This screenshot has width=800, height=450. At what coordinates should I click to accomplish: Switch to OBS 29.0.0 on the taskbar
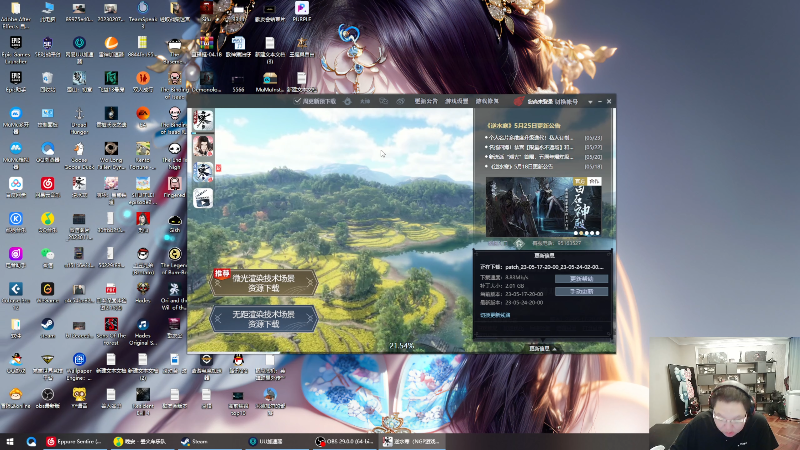point(344,441)
